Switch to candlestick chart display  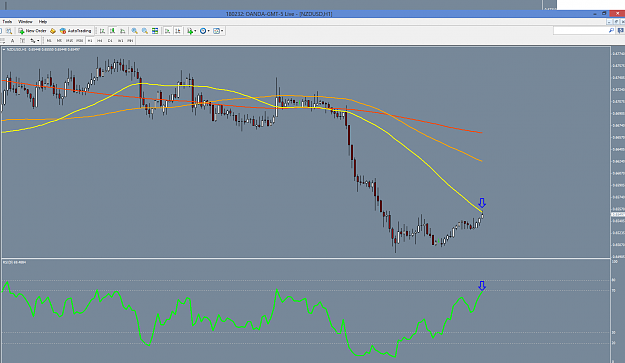(x=112, y=31)
